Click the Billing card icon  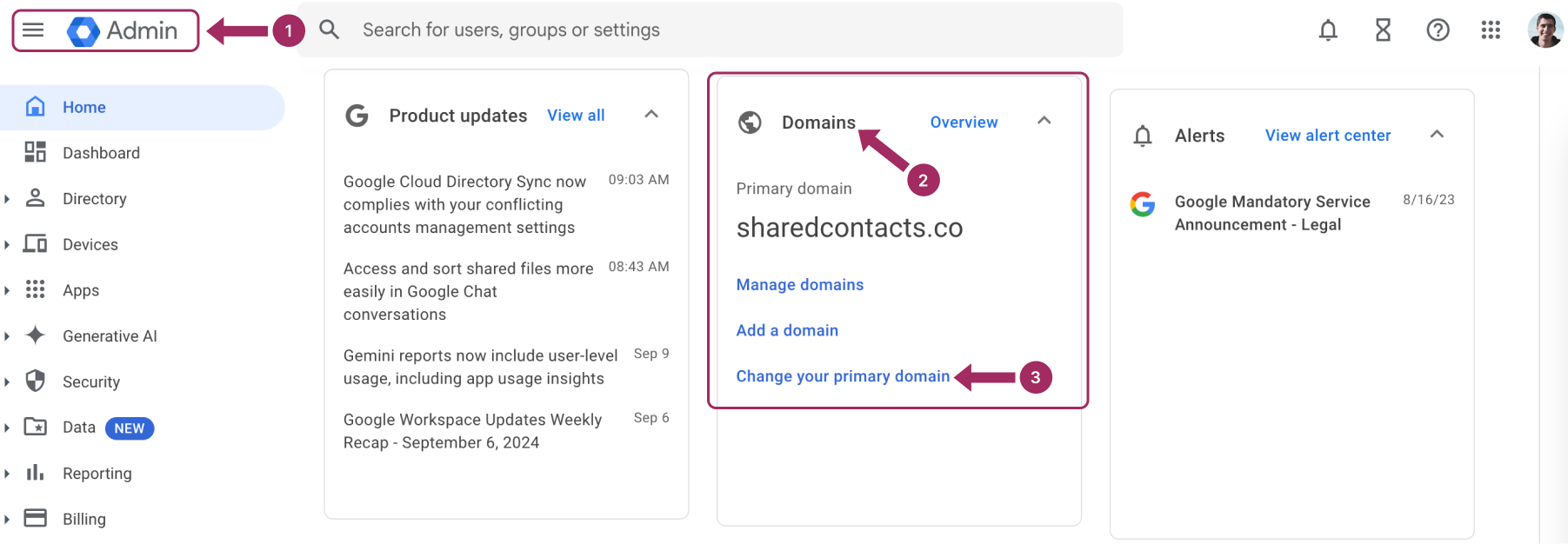[35, 518]
